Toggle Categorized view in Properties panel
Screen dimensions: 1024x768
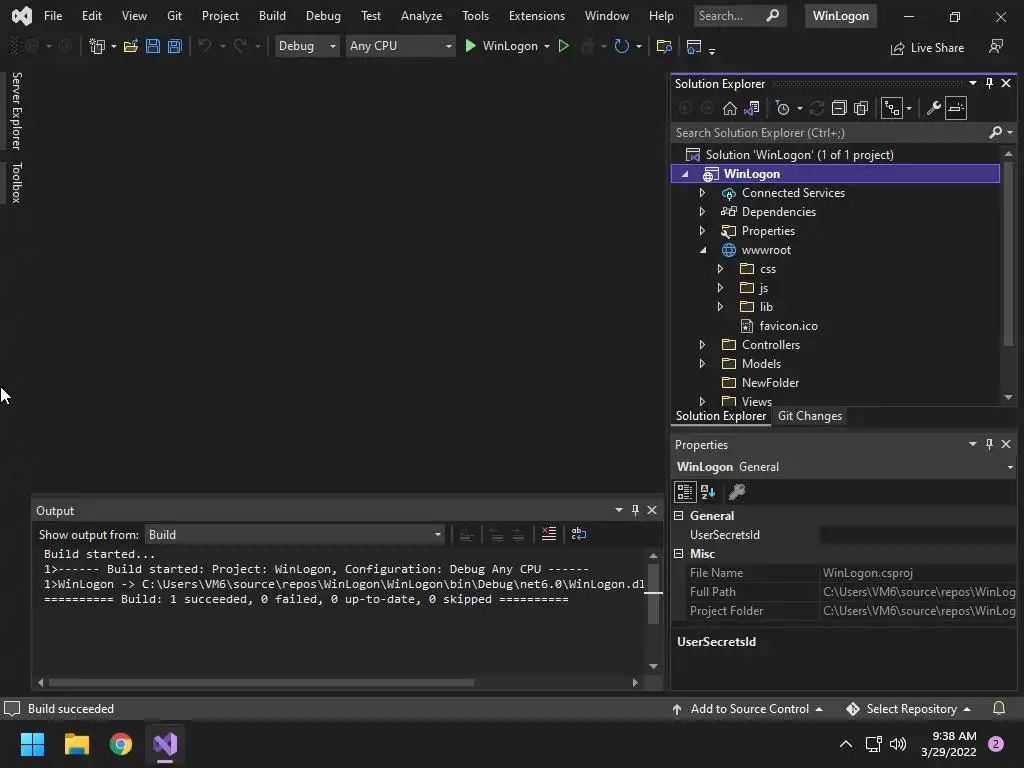click(684, 491)
